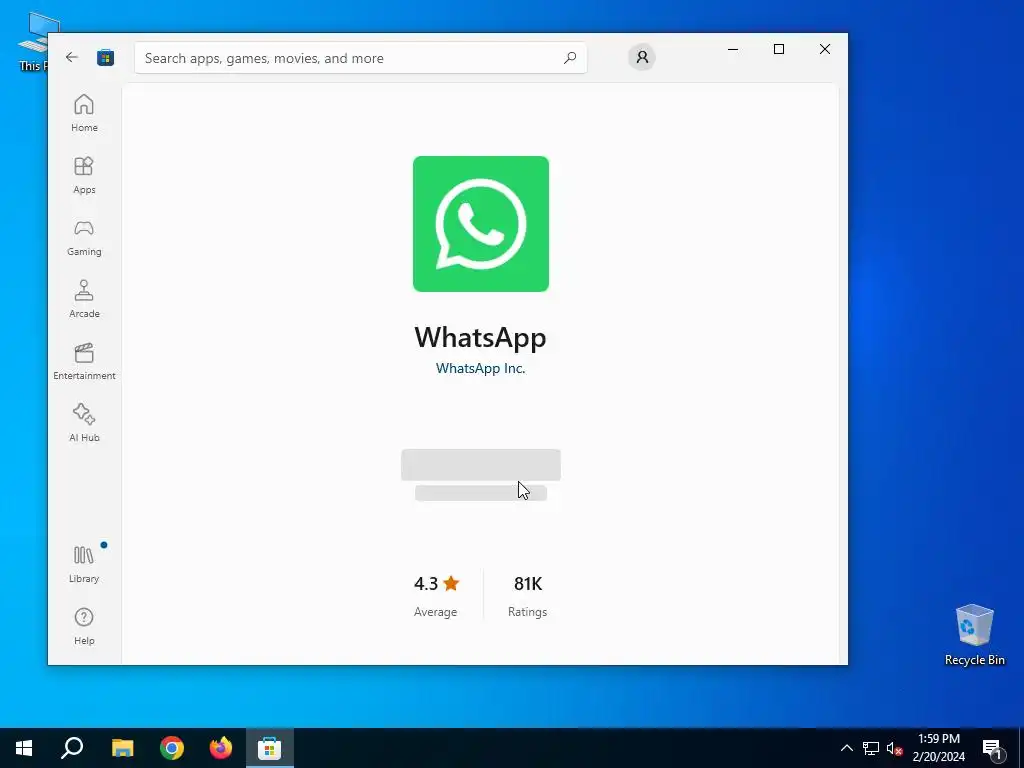Image resolution: width=1024 pixels, height=768 pixels.
Task: Open Home in the sidebar
Action: tap(84, 113)
